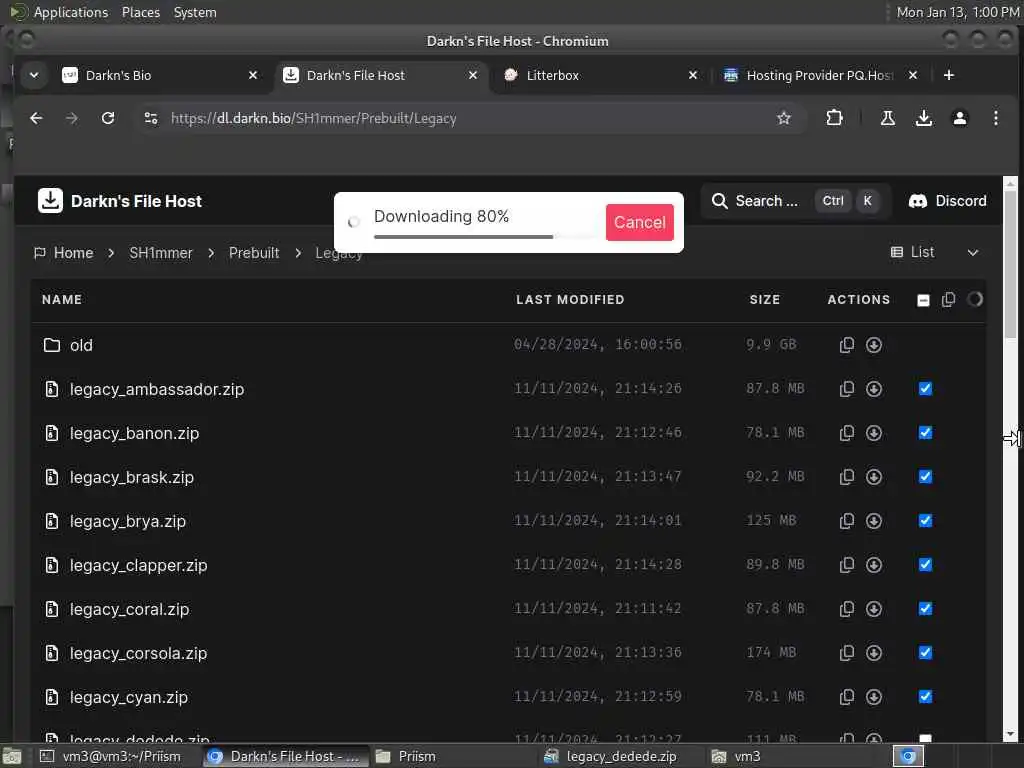
Task: Toggle the select-all checkbox in header
Action: [x=923, y=300]
